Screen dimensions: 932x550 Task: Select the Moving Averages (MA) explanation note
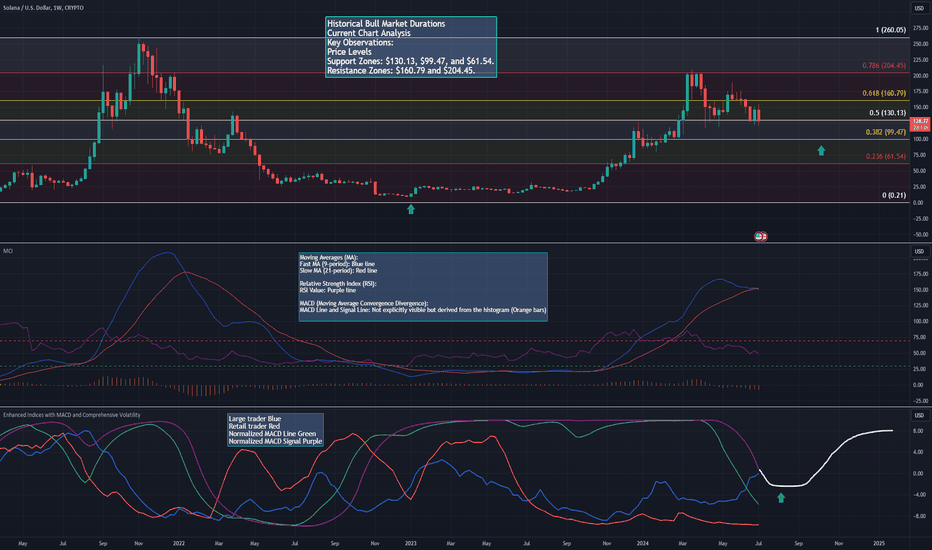tap(423, 287)
